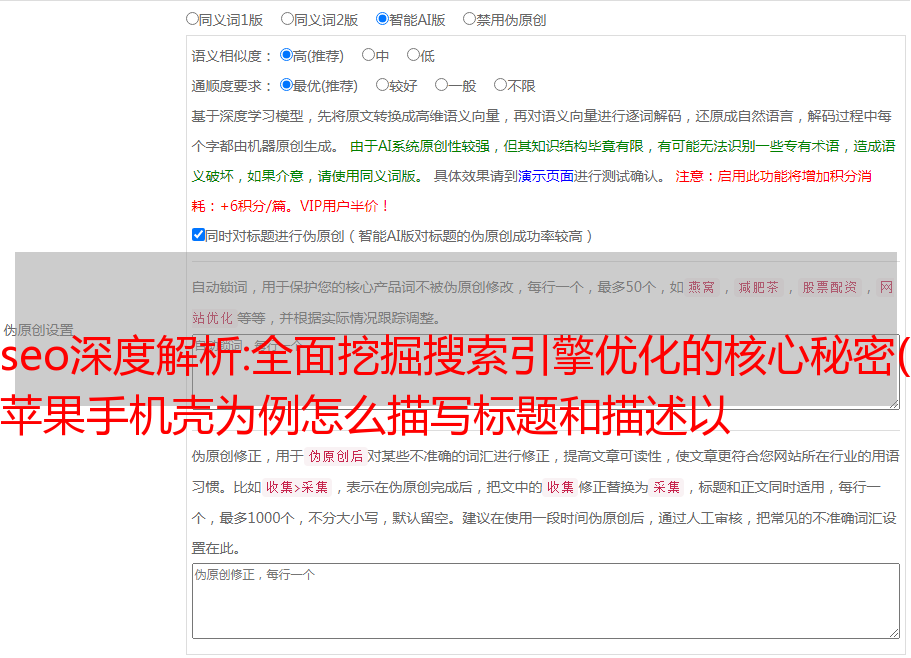Click the 语义相似度： label

[x=232, y=56]
